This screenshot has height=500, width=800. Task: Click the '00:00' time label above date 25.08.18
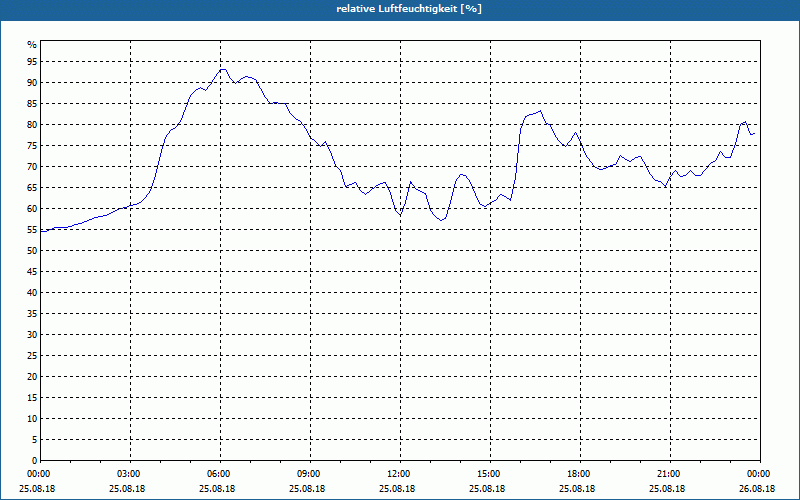[37, 474]
